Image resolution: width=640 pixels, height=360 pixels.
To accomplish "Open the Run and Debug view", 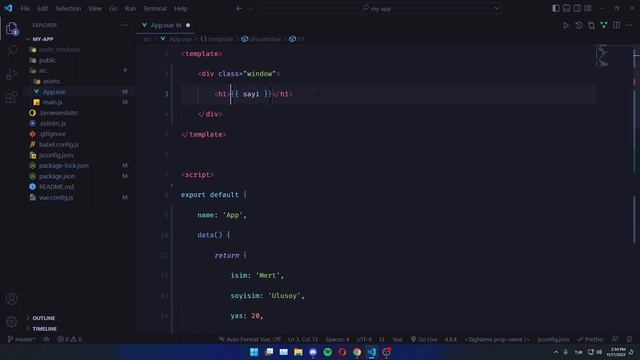I will pyautogui.click(x=11, y=74).
